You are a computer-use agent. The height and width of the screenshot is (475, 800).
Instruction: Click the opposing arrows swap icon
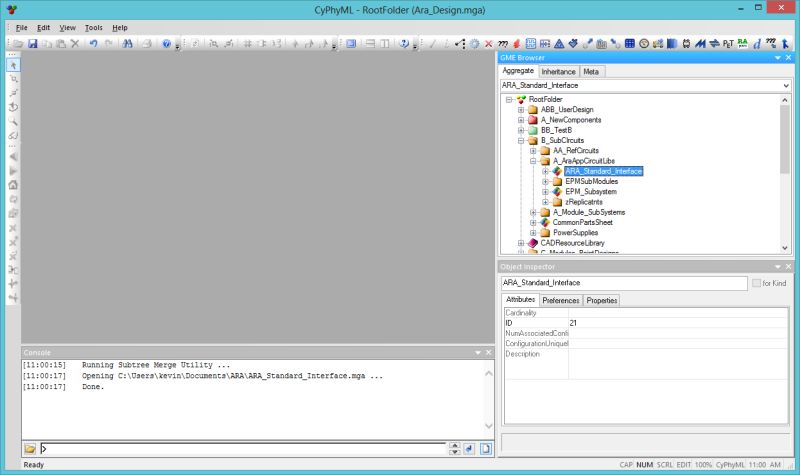[x=714, y=44]
